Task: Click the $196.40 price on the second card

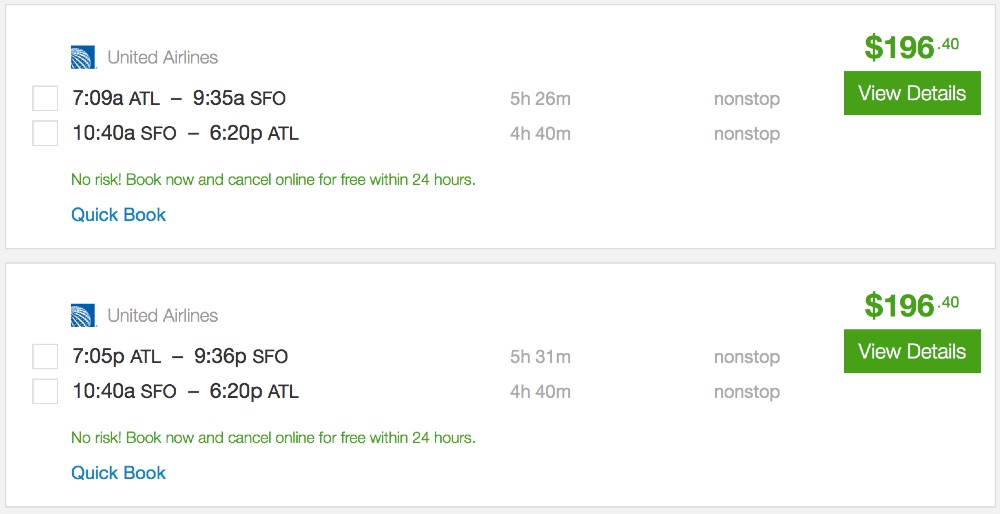Action: [911, 304]
